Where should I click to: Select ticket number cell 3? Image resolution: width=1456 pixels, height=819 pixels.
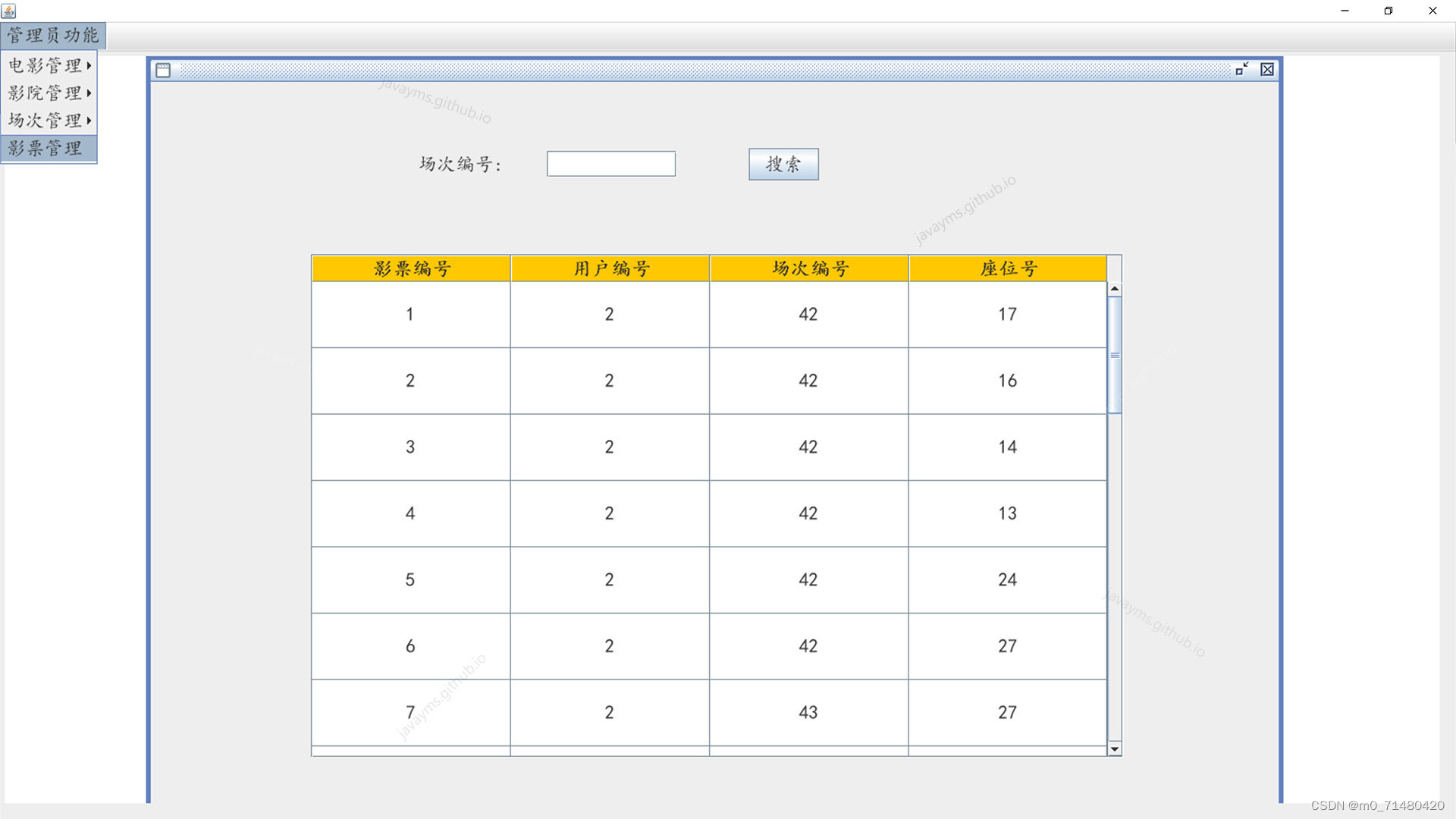pyautogui.click(x=410, y=447)
